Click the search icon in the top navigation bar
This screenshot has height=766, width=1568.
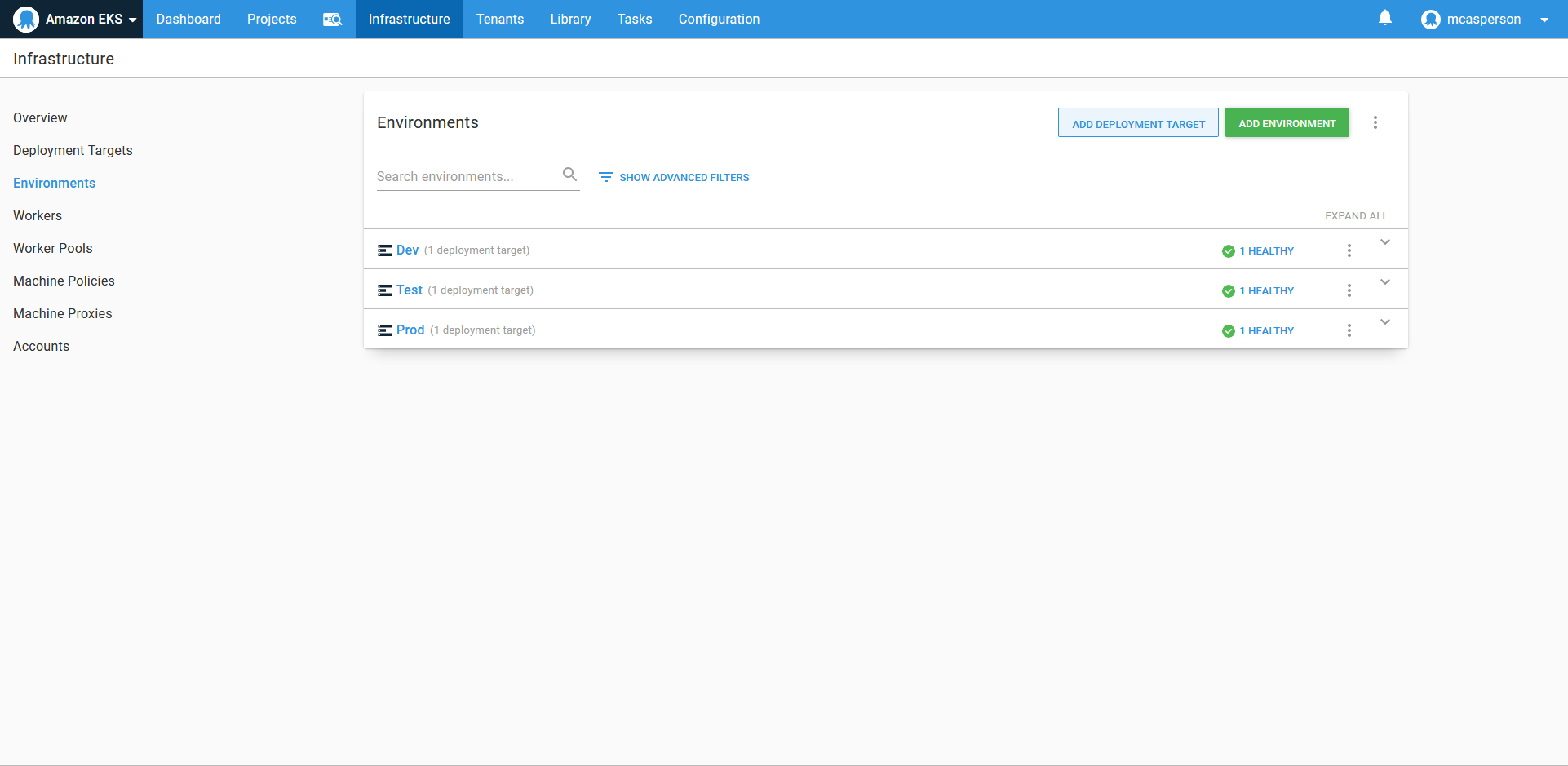click(332, 19)
